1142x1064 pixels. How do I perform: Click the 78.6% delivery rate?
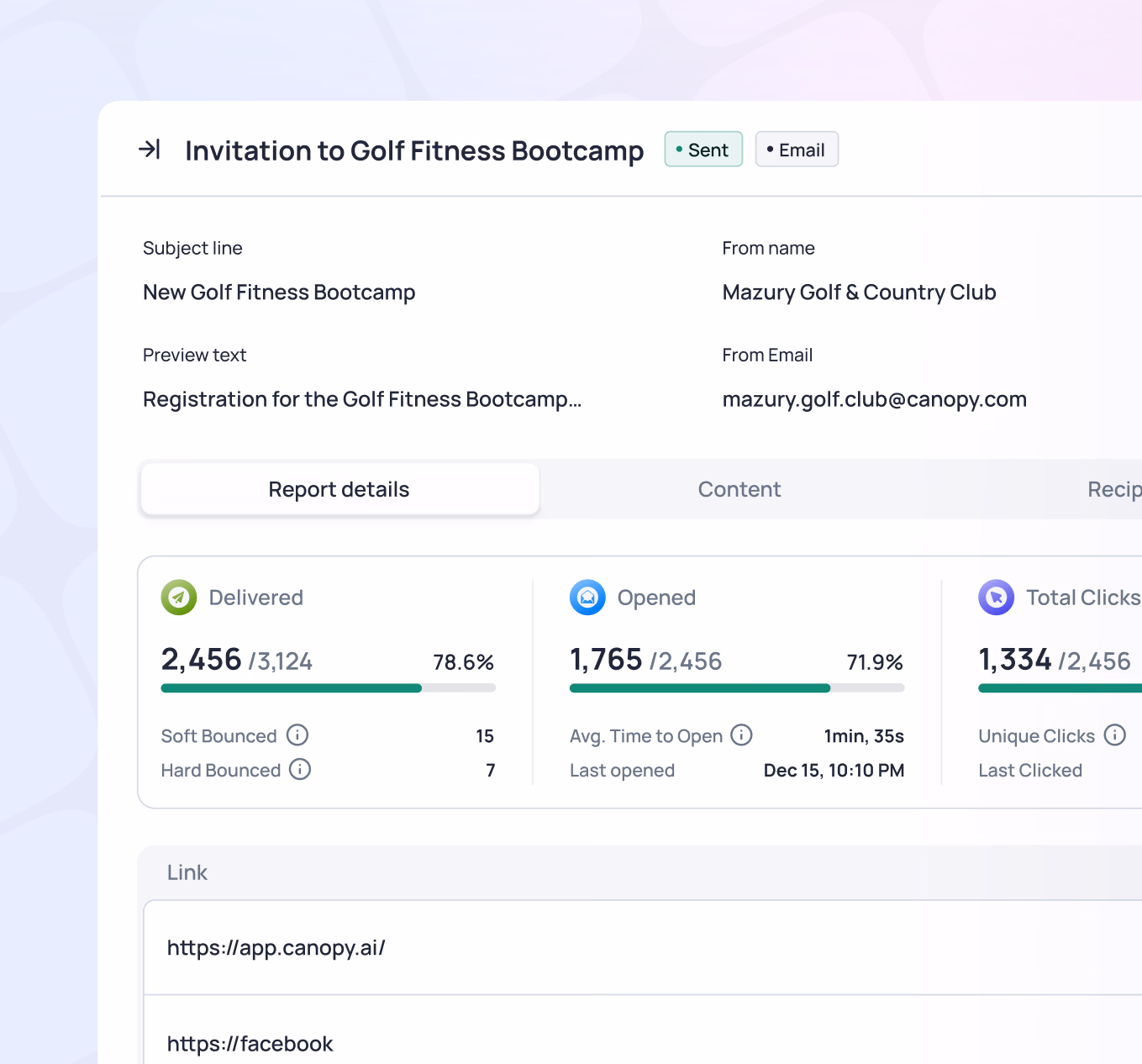tap(464, 662)
